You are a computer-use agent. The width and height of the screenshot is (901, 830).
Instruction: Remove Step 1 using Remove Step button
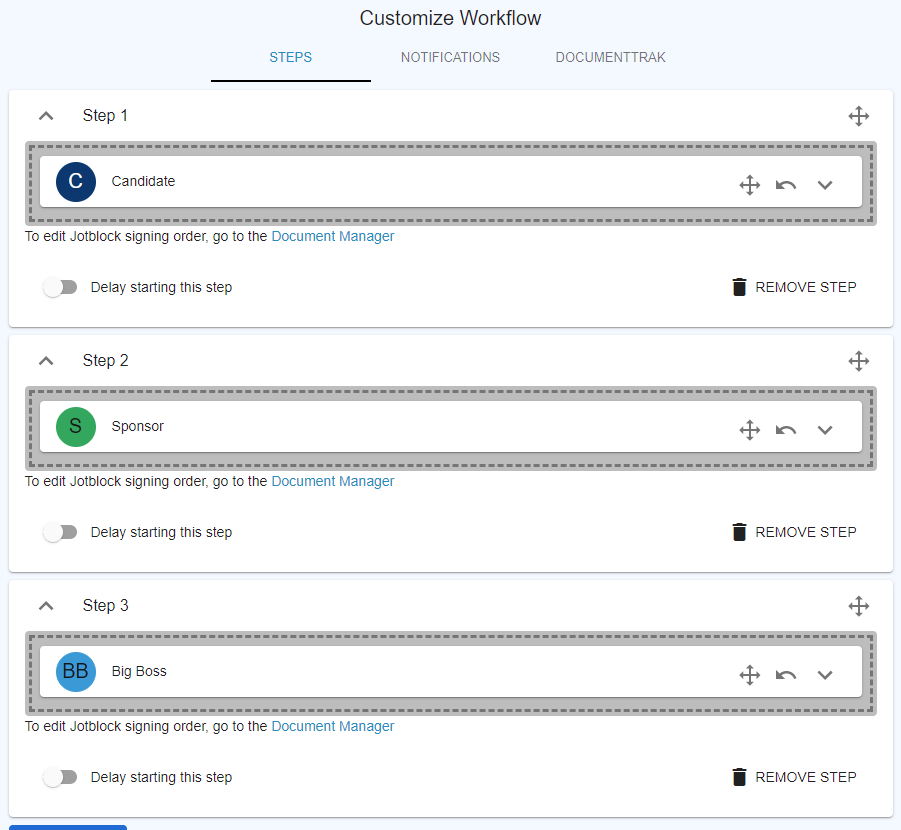point(794,287)
